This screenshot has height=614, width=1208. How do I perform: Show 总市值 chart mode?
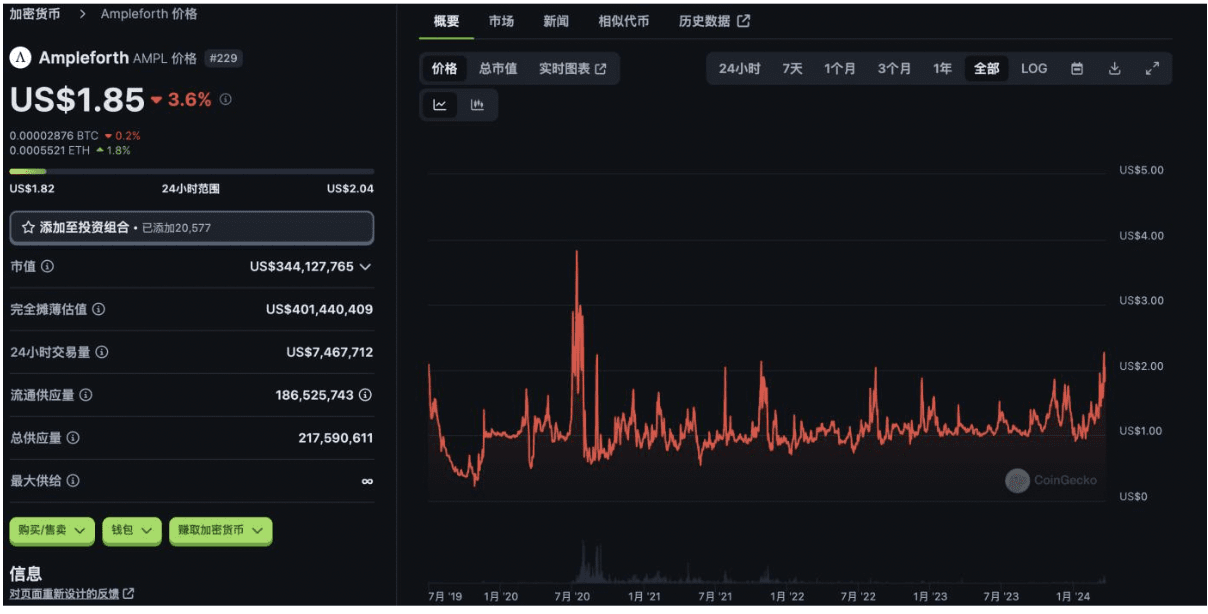click(x=498, y=69)
